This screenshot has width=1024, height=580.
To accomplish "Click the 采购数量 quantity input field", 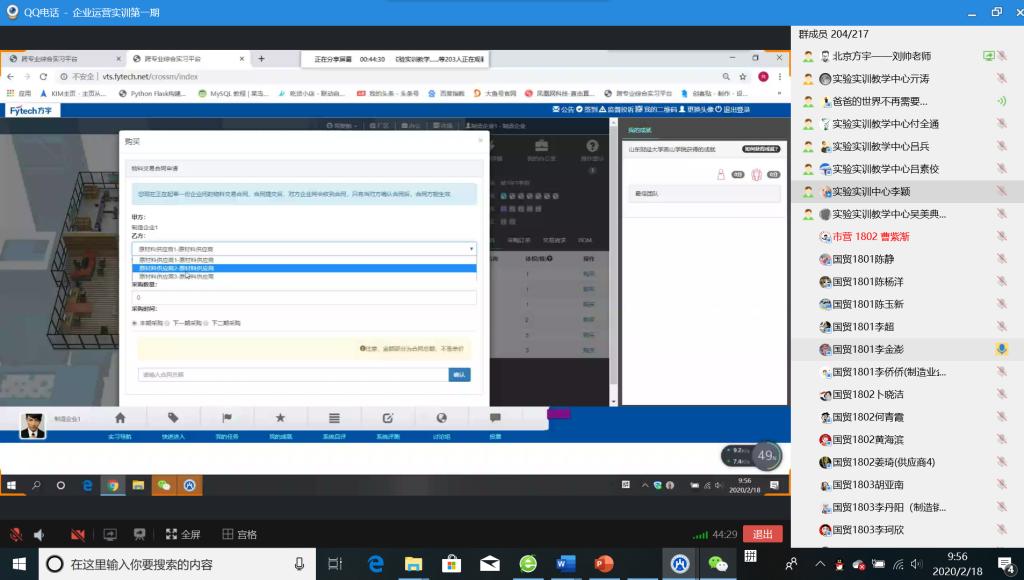I will (304, 297).
